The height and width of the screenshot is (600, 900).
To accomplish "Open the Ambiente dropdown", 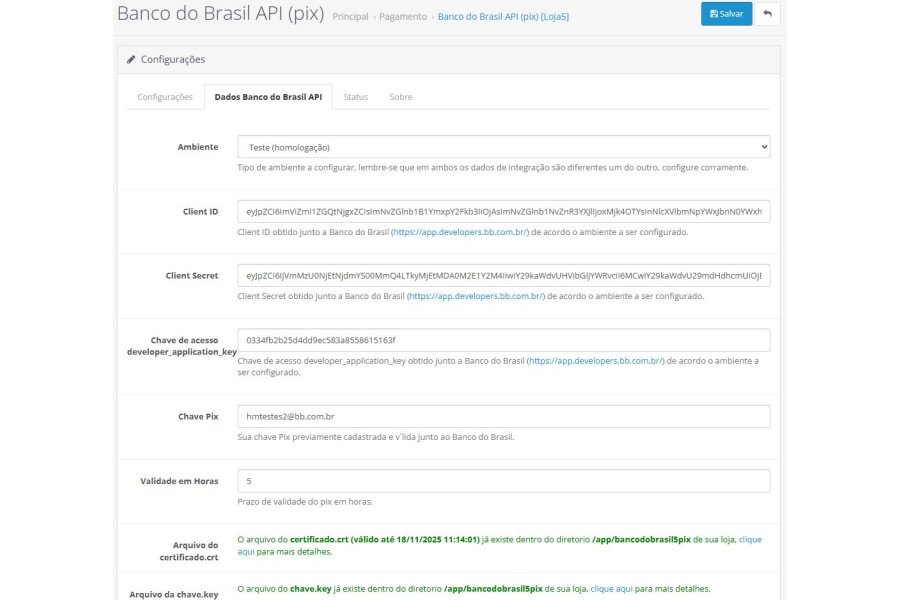I will tap(503, 147).
